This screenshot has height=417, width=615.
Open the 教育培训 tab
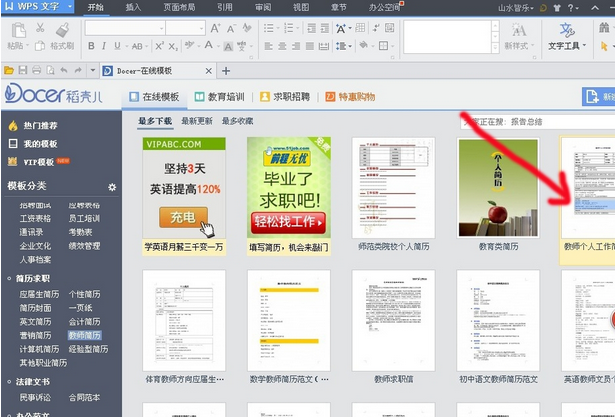click(220, 97)
